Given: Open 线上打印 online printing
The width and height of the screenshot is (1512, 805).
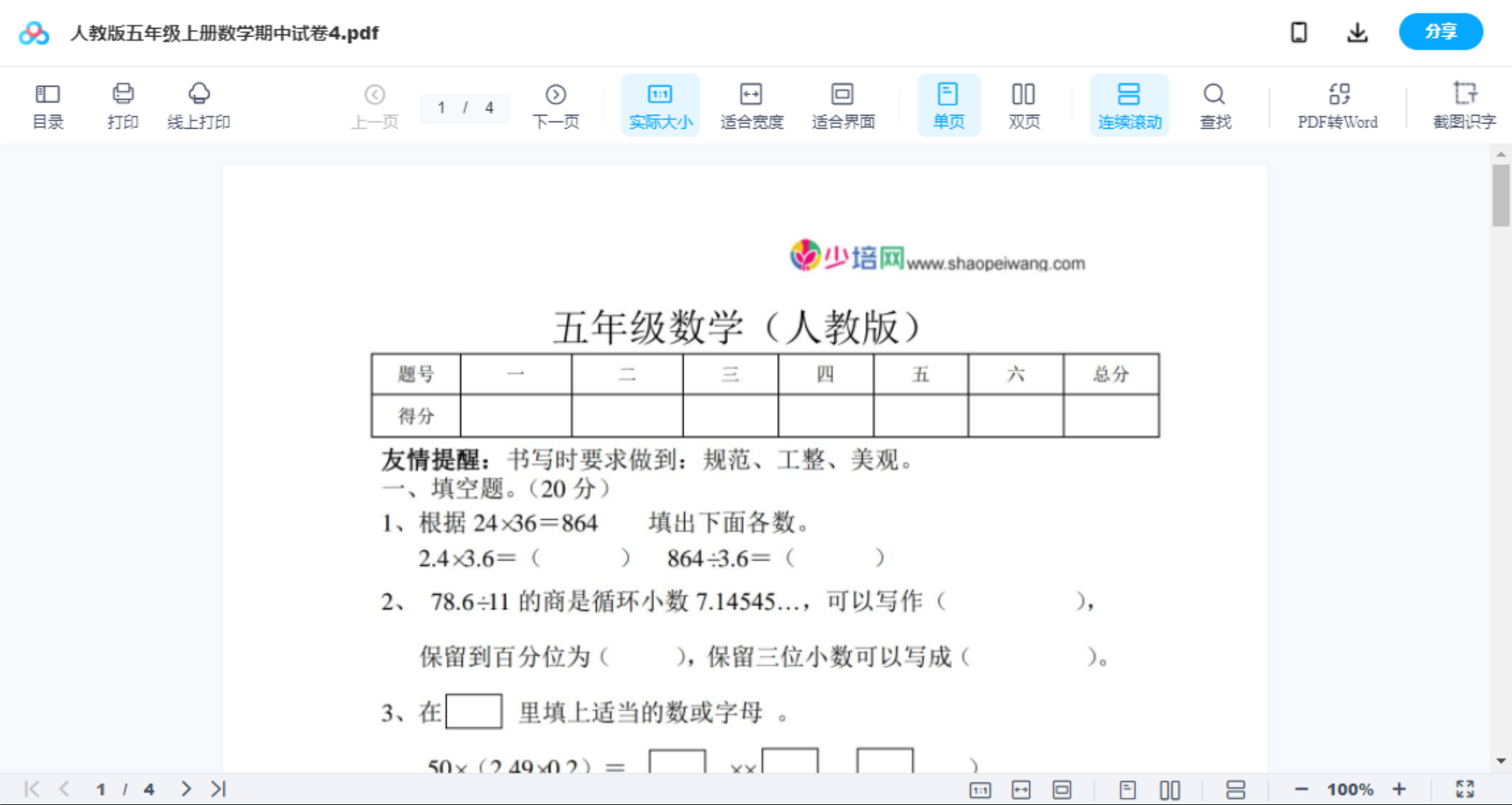Looking at the screenshot, I should tap(198, 106).
